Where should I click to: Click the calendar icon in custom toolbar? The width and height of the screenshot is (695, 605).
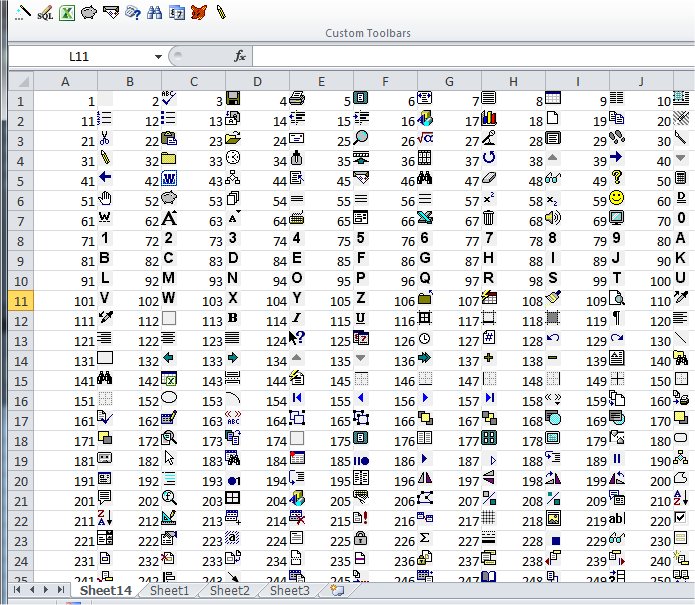click(177, 13)
